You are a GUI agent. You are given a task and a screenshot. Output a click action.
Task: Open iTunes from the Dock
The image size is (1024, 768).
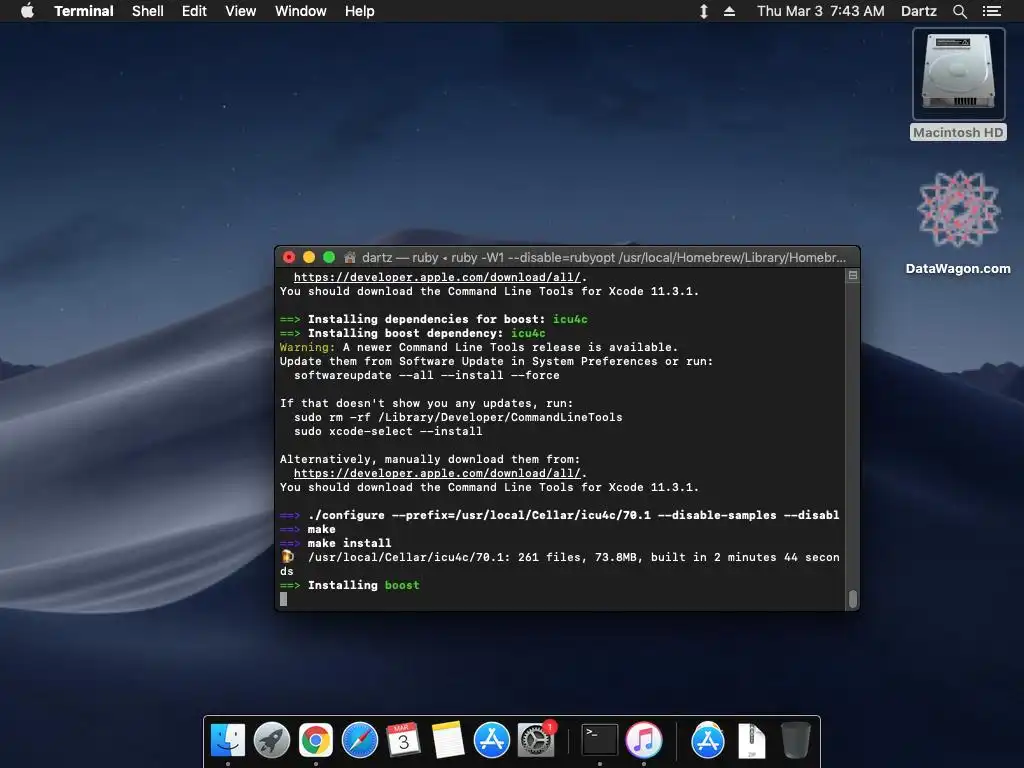coord(644,741)
